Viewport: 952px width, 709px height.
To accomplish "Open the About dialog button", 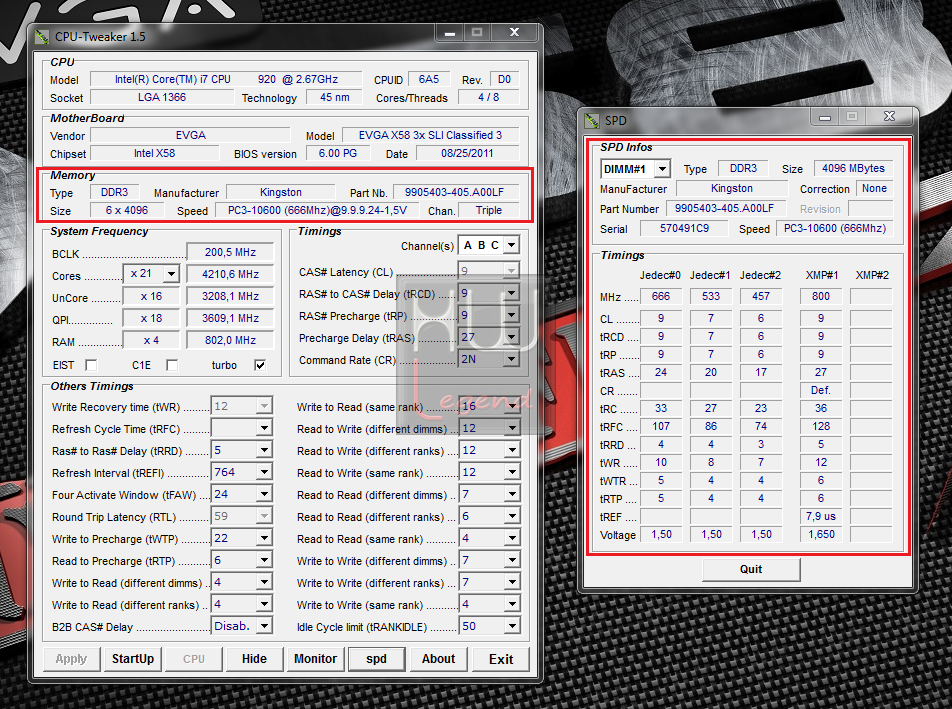I will (438, 659).
